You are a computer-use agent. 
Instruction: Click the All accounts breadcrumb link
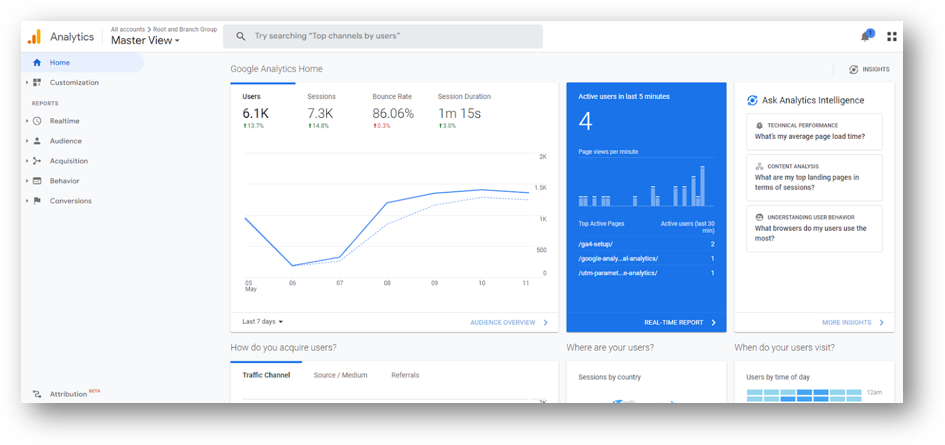128,29
